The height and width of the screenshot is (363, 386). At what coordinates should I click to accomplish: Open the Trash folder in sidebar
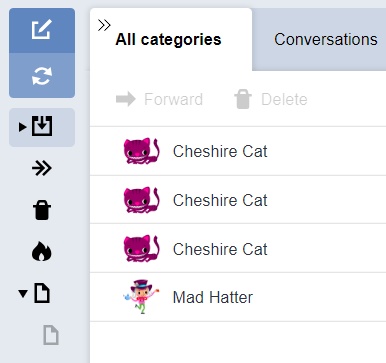point(42,210)
